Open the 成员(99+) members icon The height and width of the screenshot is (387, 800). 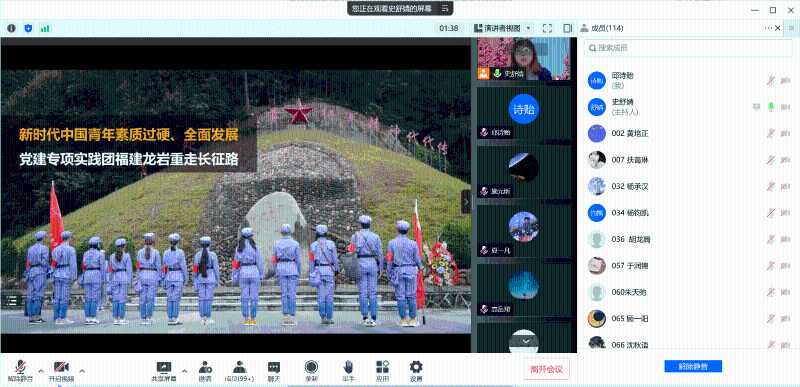tap(239, 371)
